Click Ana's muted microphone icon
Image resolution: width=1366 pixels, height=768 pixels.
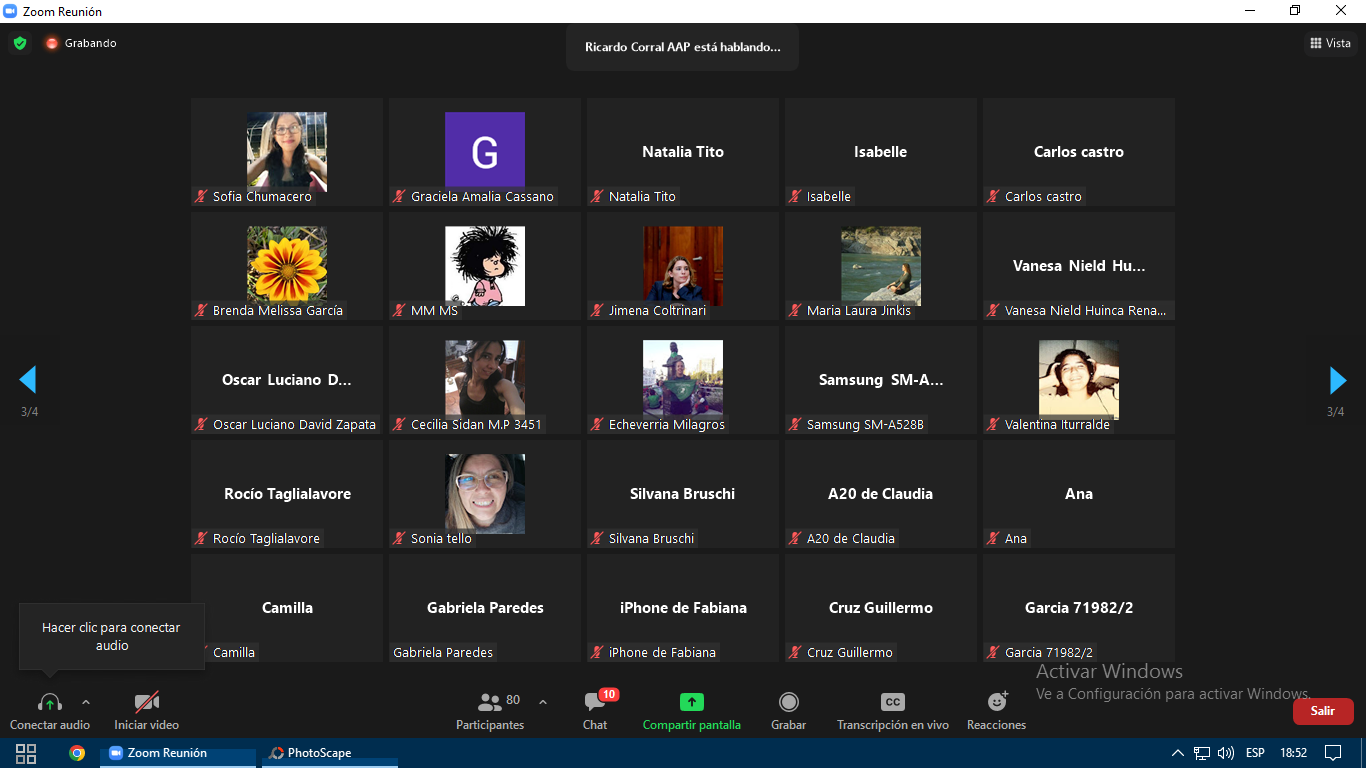click(x=993, y=539)
